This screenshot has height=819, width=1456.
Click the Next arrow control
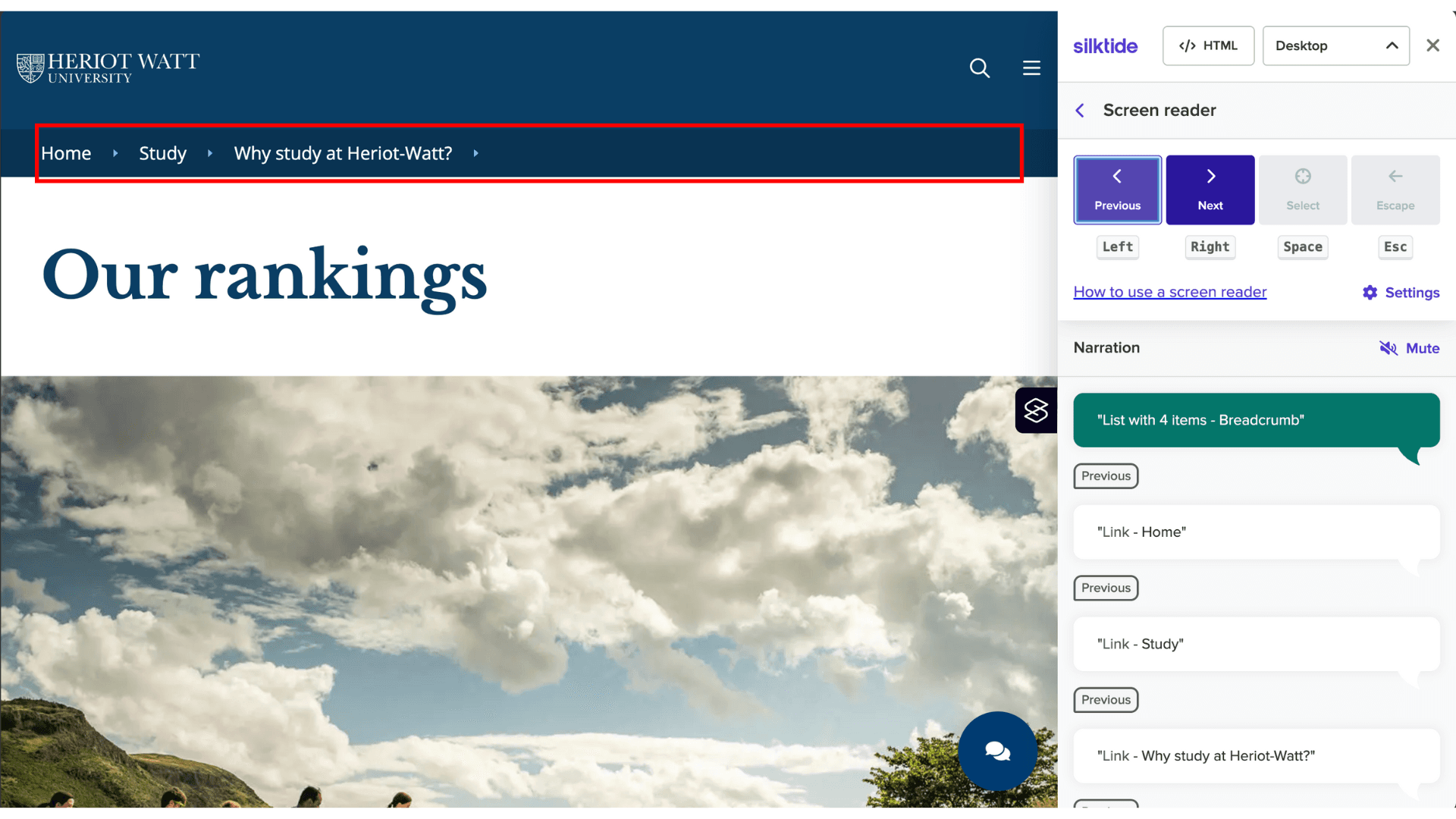click(x=1210, y=189)
